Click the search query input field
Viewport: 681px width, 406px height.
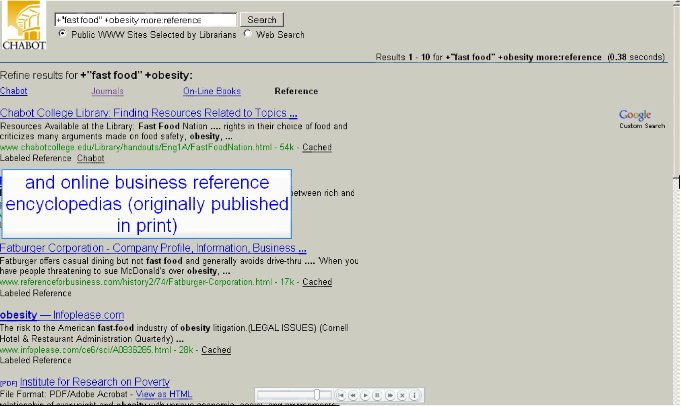point(145,20)
